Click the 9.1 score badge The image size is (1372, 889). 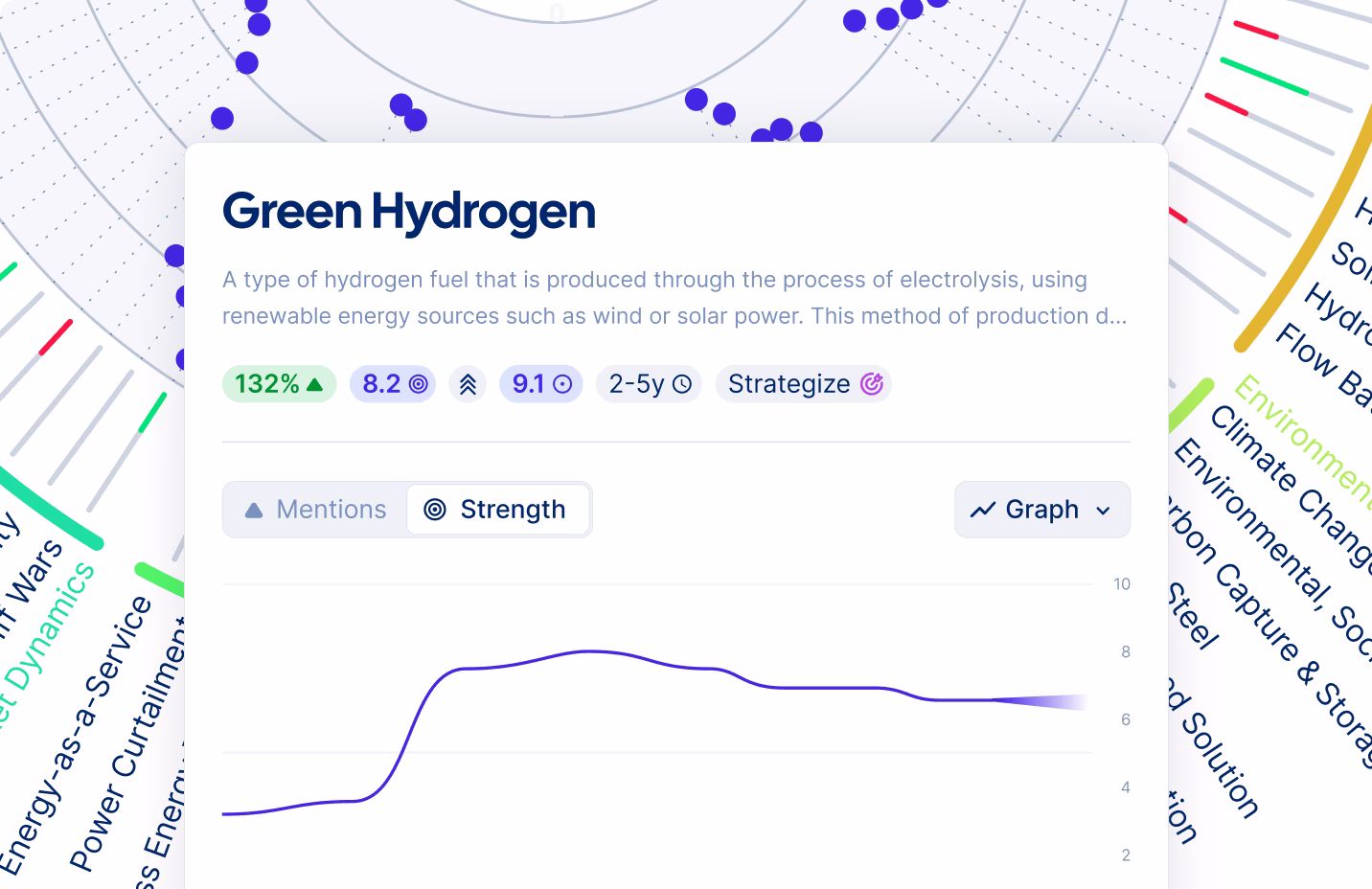point(541,384)
